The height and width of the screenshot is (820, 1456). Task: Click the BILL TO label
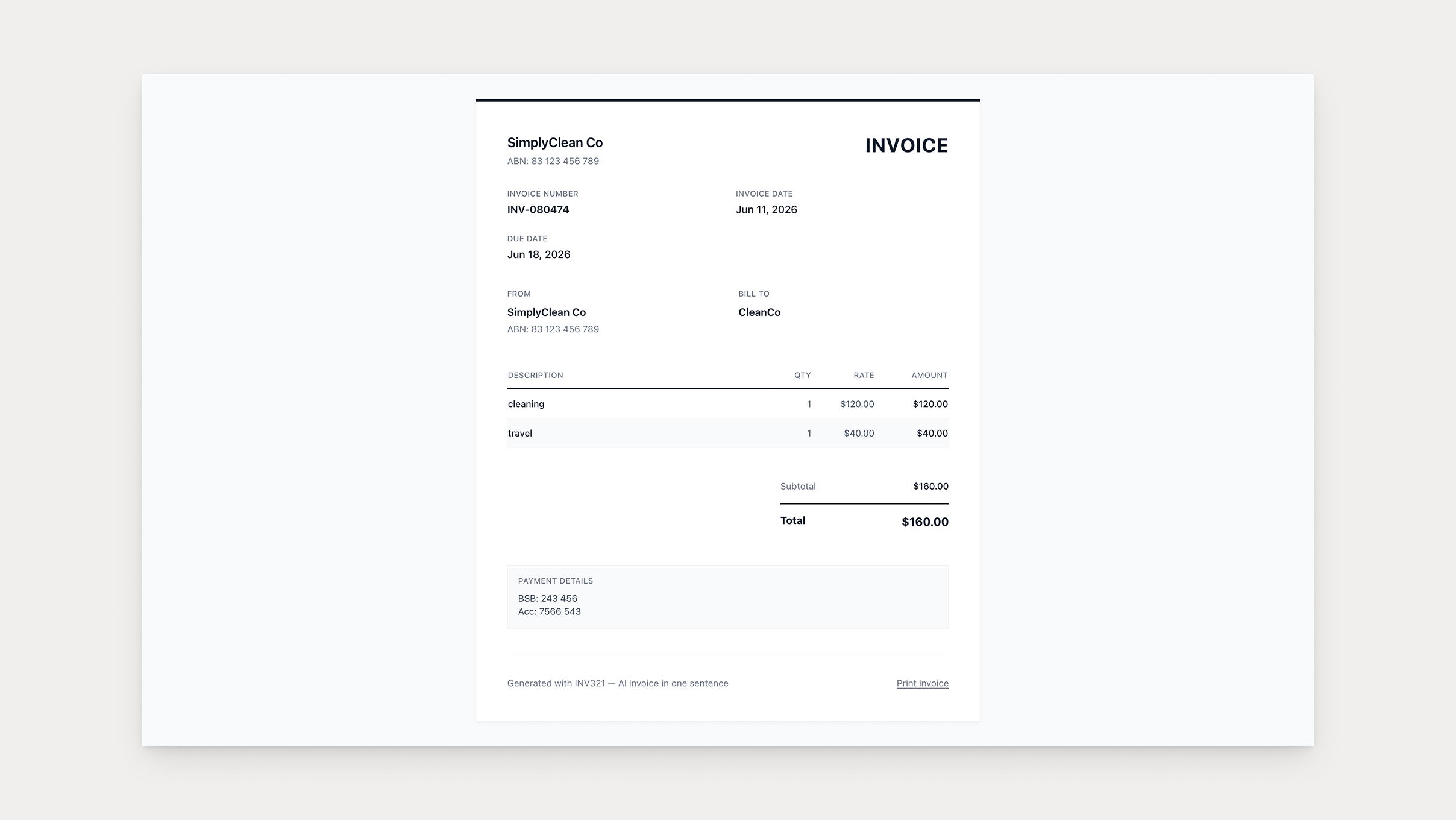[754, 294]
